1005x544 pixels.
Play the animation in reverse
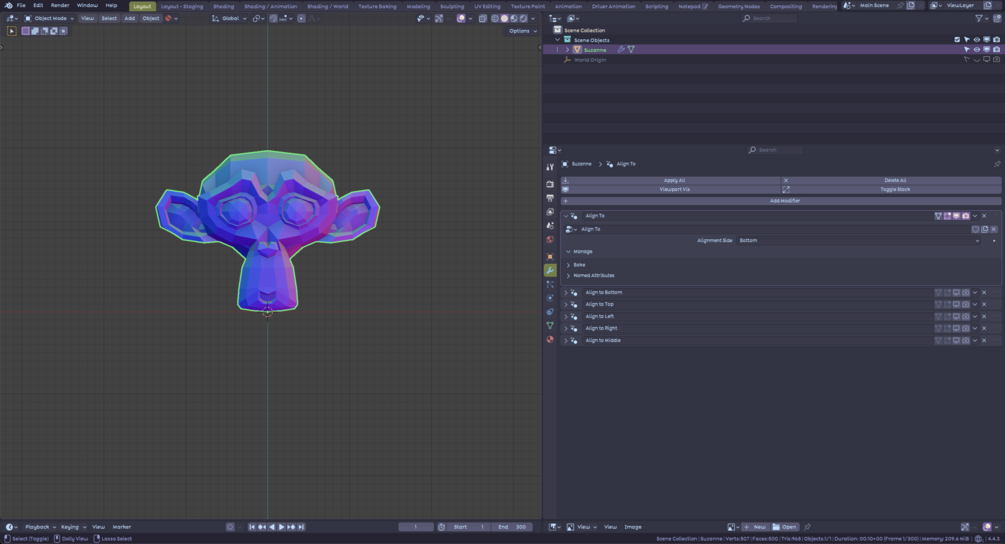pyautogui.click(x=272, y=527)
